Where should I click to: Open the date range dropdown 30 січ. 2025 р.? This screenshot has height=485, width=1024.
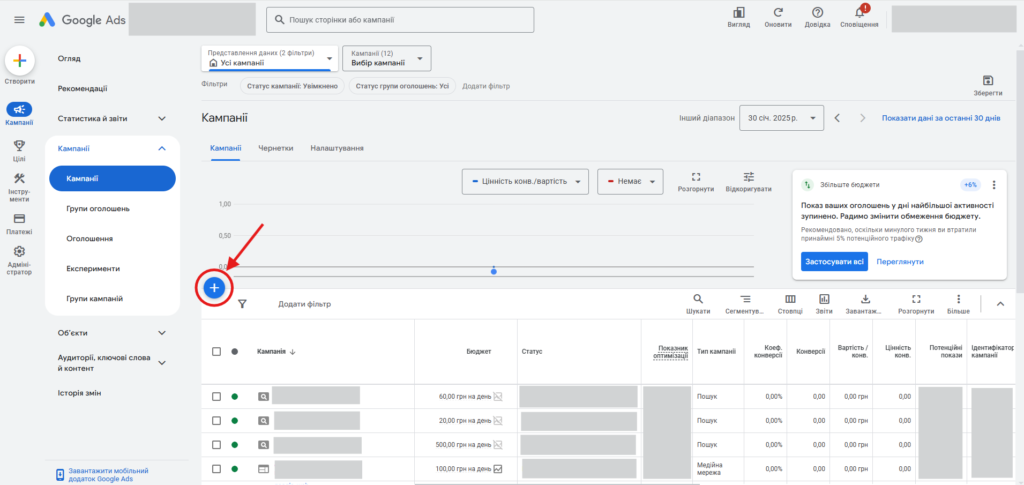click(x=780, y=118)
